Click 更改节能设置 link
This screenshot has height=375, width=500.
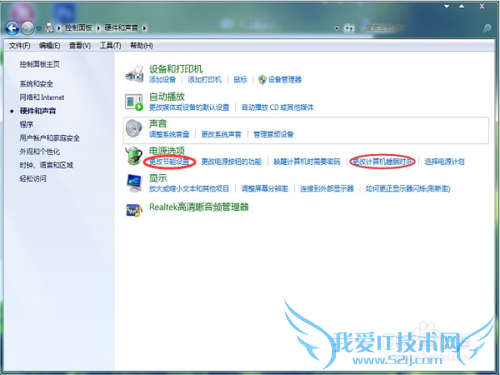tap(169, 162)
